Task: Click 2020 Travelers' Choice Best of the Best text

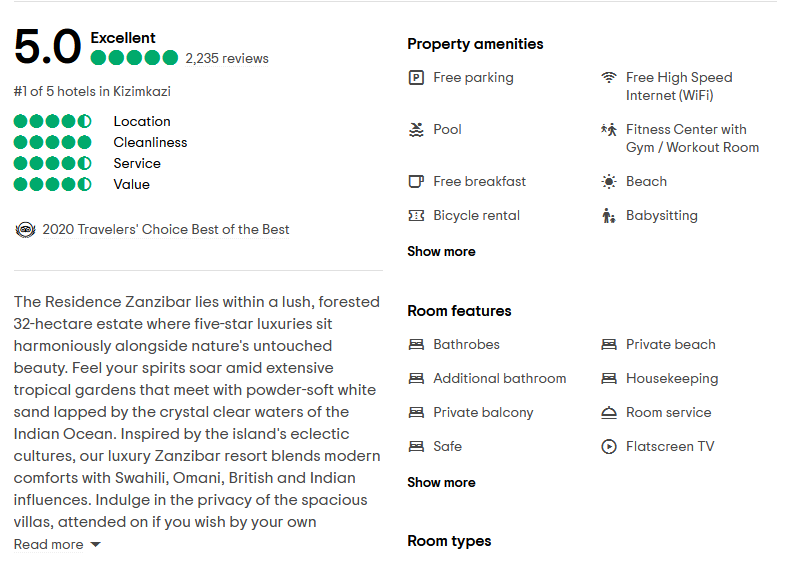Action: (166, 230)
